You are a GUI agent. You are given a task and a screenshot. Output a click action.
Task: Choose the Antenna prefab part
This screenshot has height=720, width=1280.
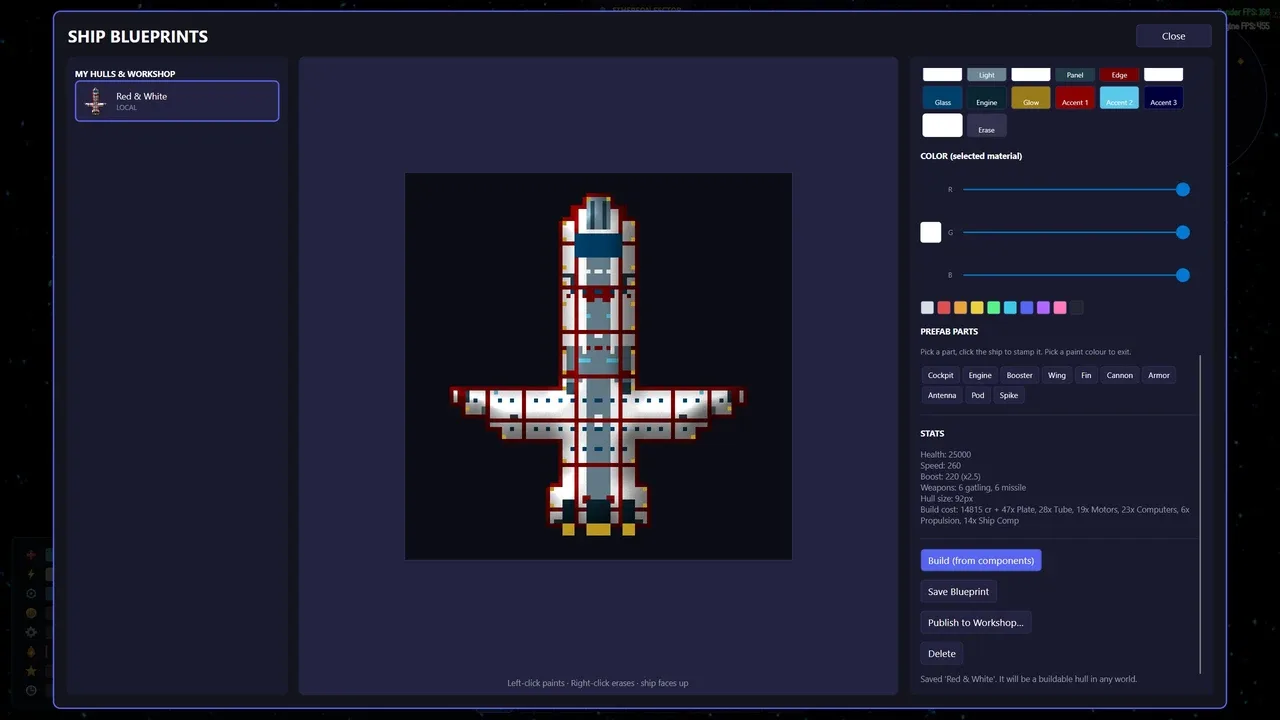(x=942, y=395)
